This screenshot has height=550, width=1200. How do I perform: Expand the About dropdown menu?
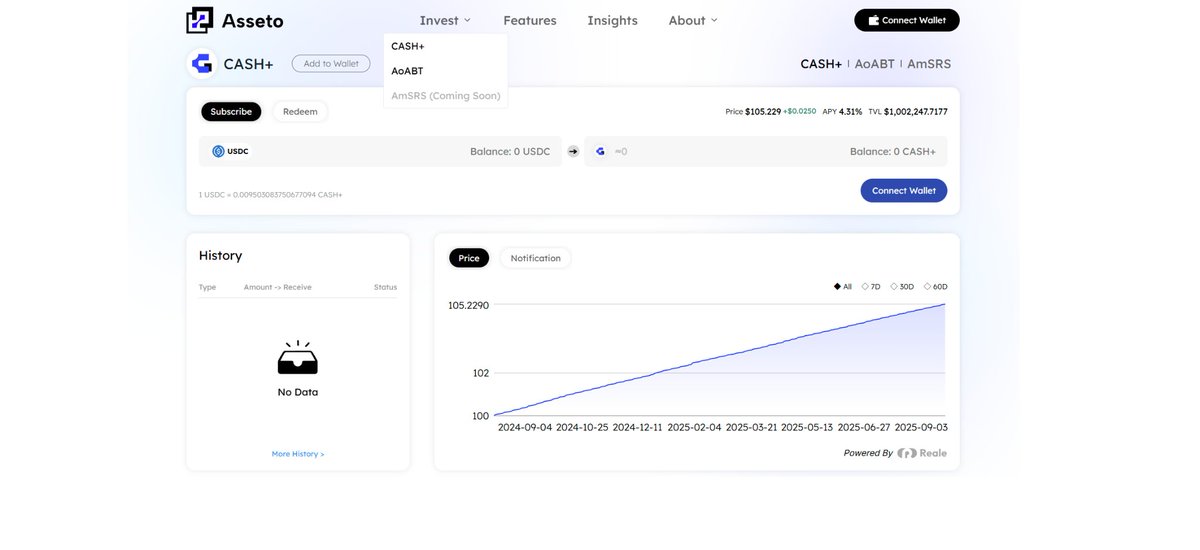click(693, 20)
